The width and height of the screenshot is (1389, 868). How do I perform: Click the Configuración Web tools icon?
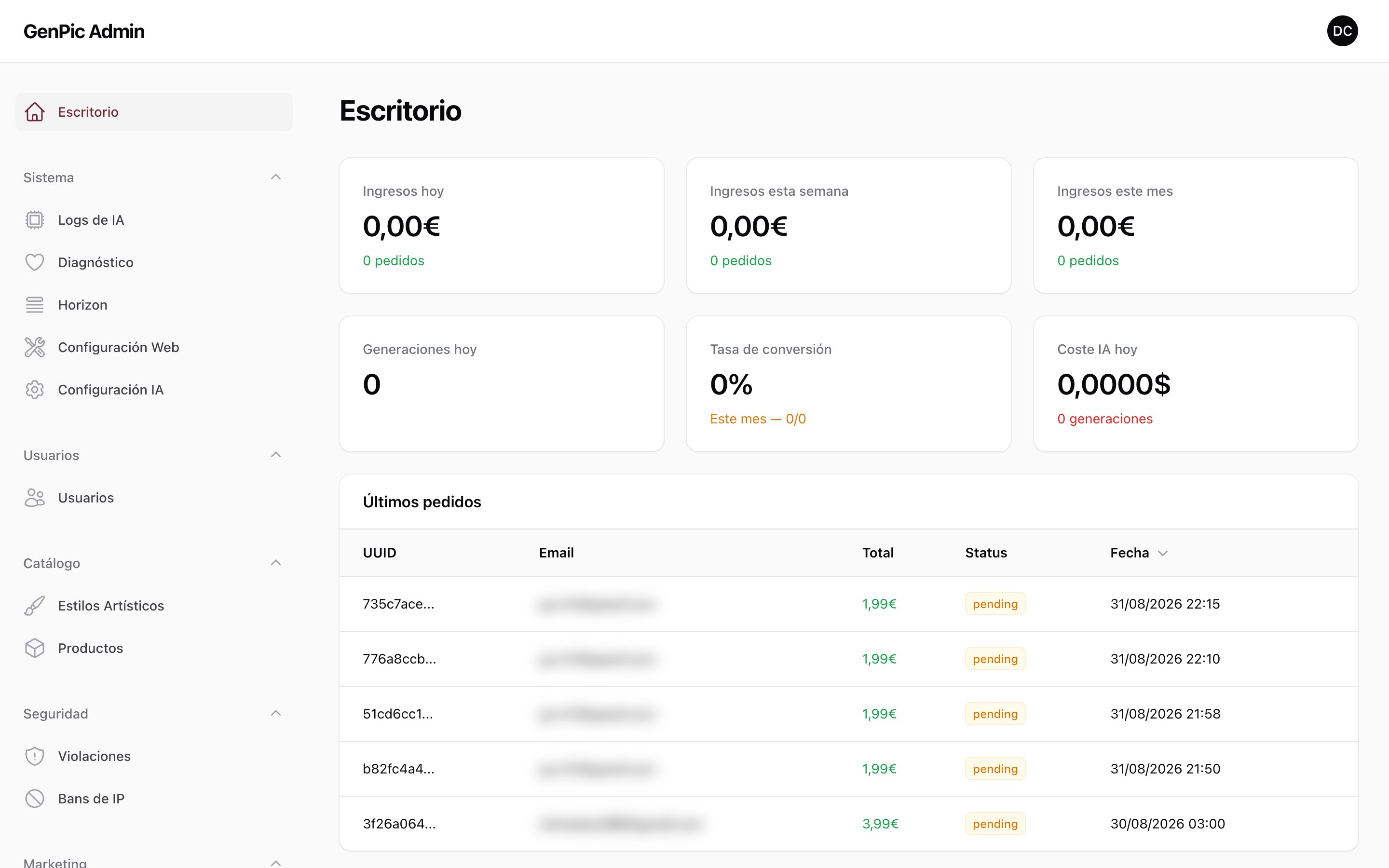point(34,347)
